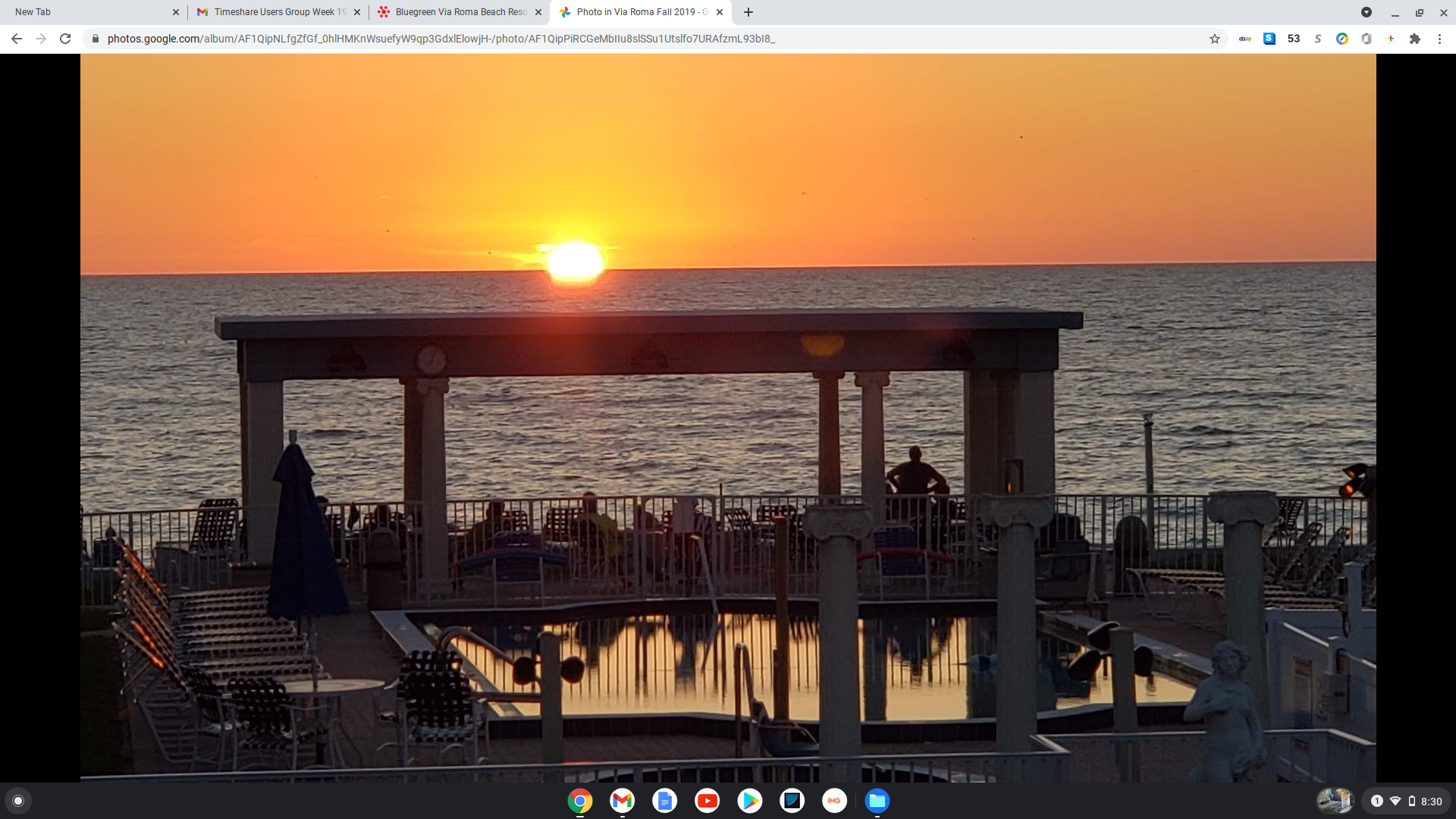1456x819 pixels.
Task: Open the Chrome extensions puzzle-piece menu
Action: click(1415, 38)
